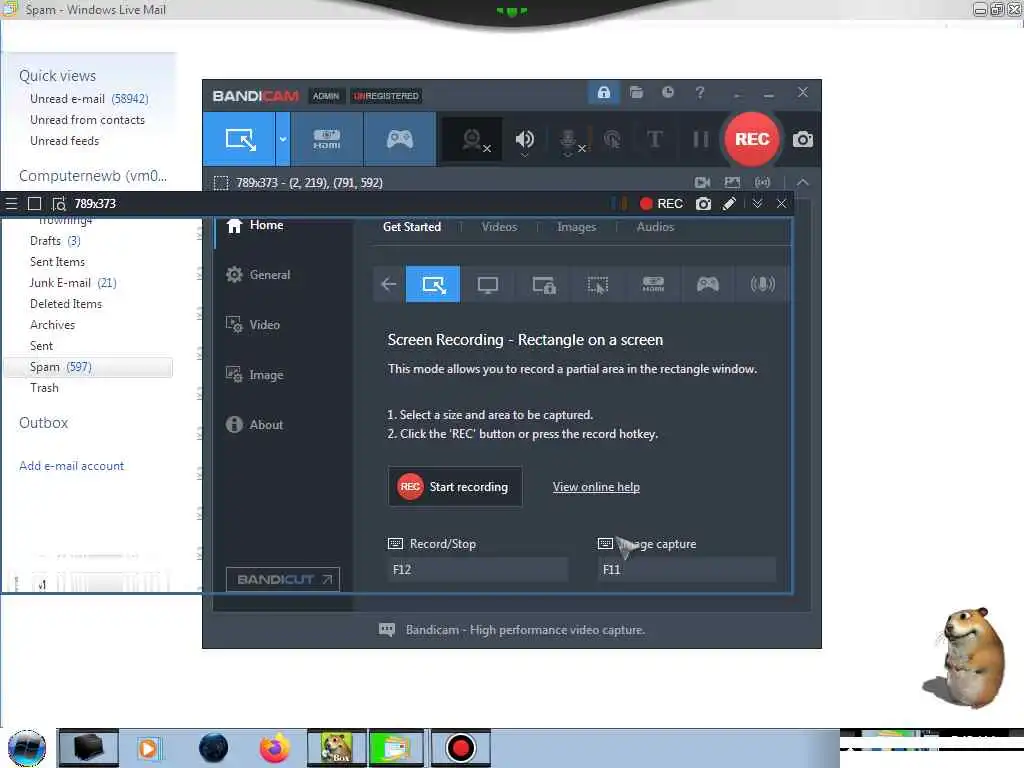Open Unread from contacts quick view

point(88,120)
